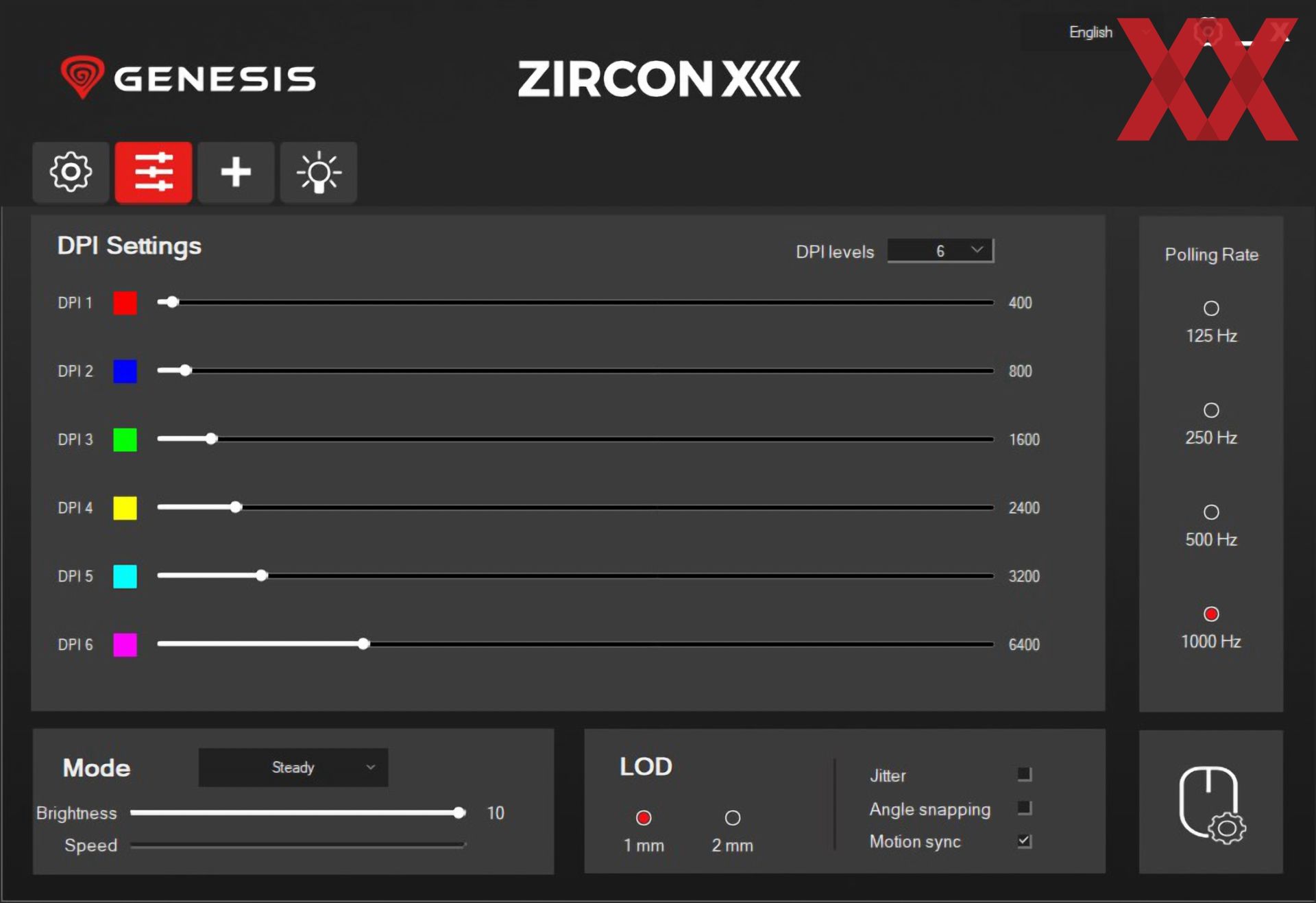Click the Genesis logo
The width and height of the screenshot is (1316, 903).
[x=188, y=77]
